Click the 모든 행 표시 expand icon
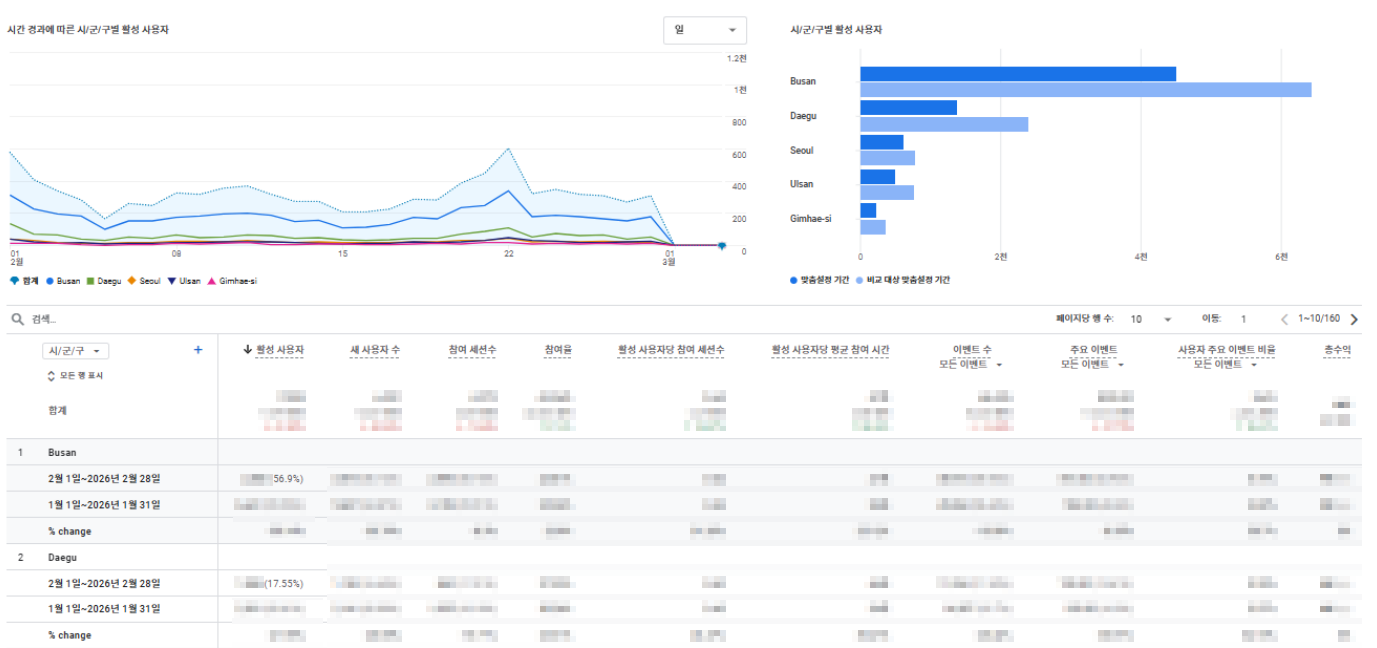The height and width of the screenshot is (648, 1377). [x=52, y=376]
